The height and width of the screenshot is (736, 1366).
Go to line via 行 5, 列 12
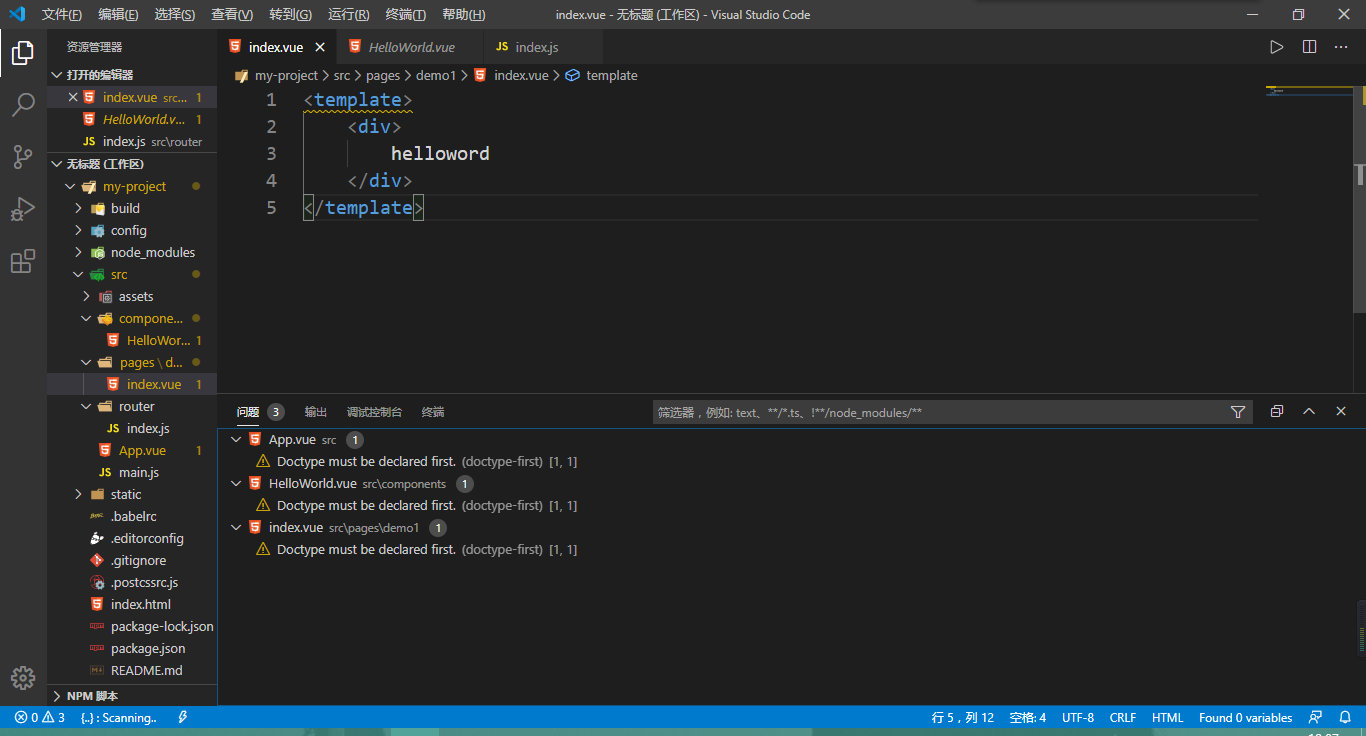click(963, 717)
